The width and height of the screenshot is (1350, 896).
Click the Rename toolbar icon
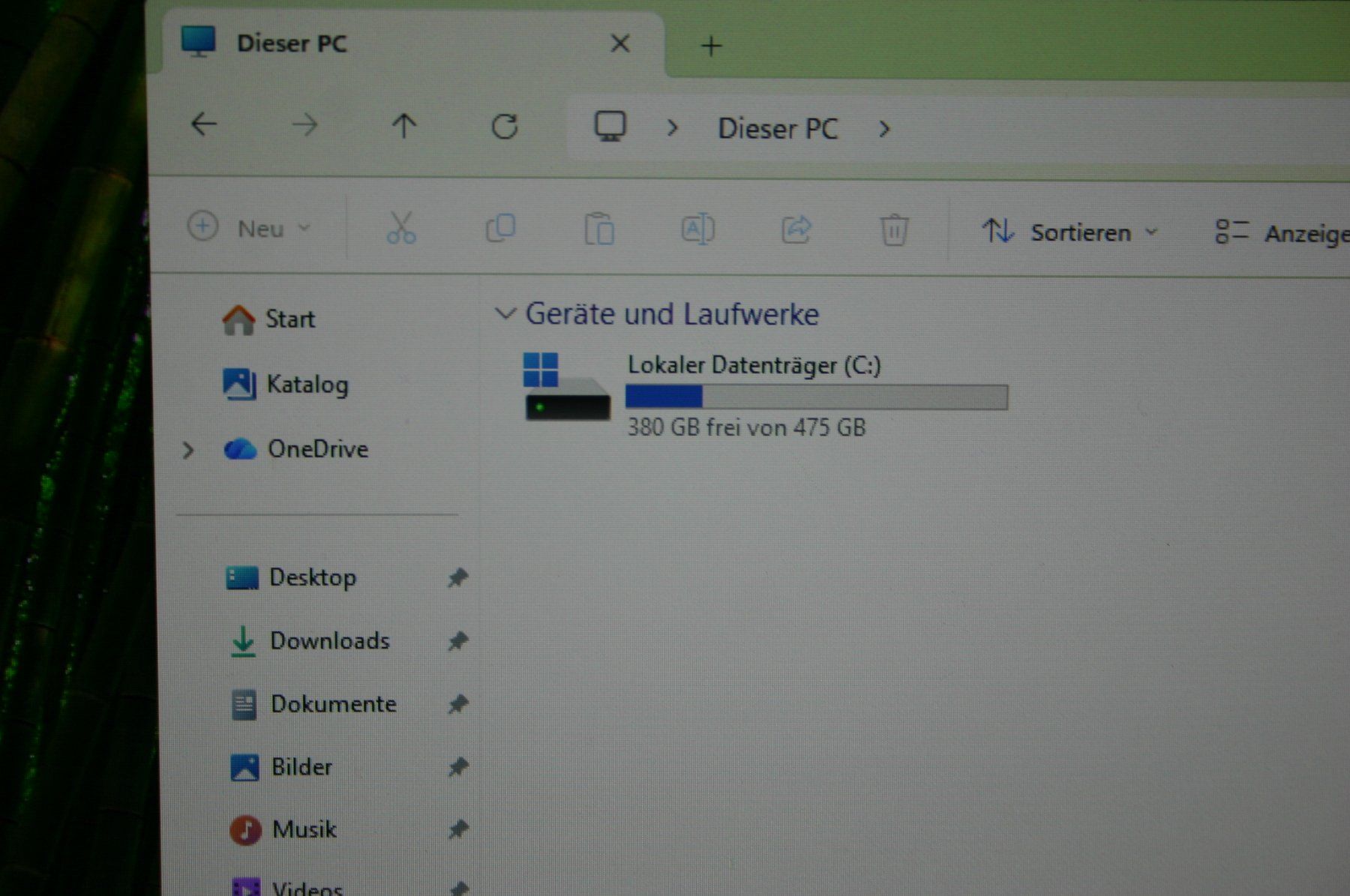697,229
